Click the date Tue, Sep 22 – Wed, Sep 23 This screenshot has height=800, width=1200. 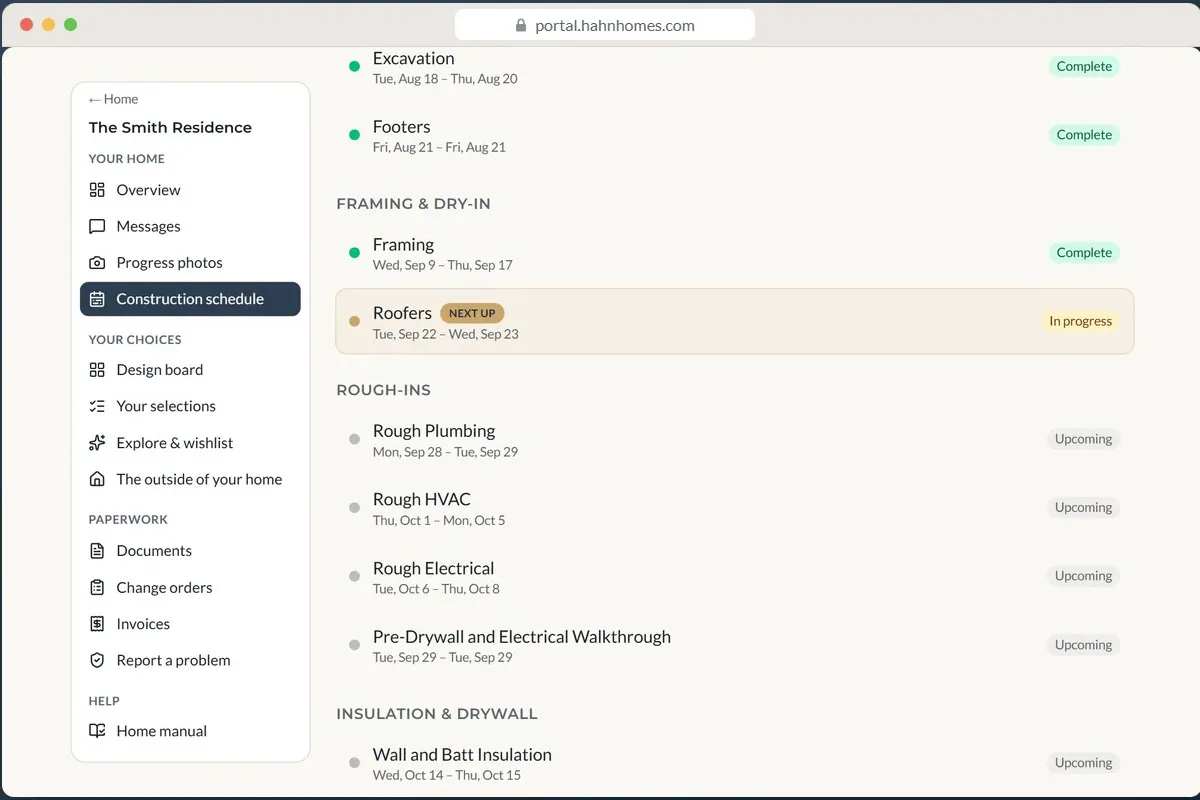(x=446, y=334)
